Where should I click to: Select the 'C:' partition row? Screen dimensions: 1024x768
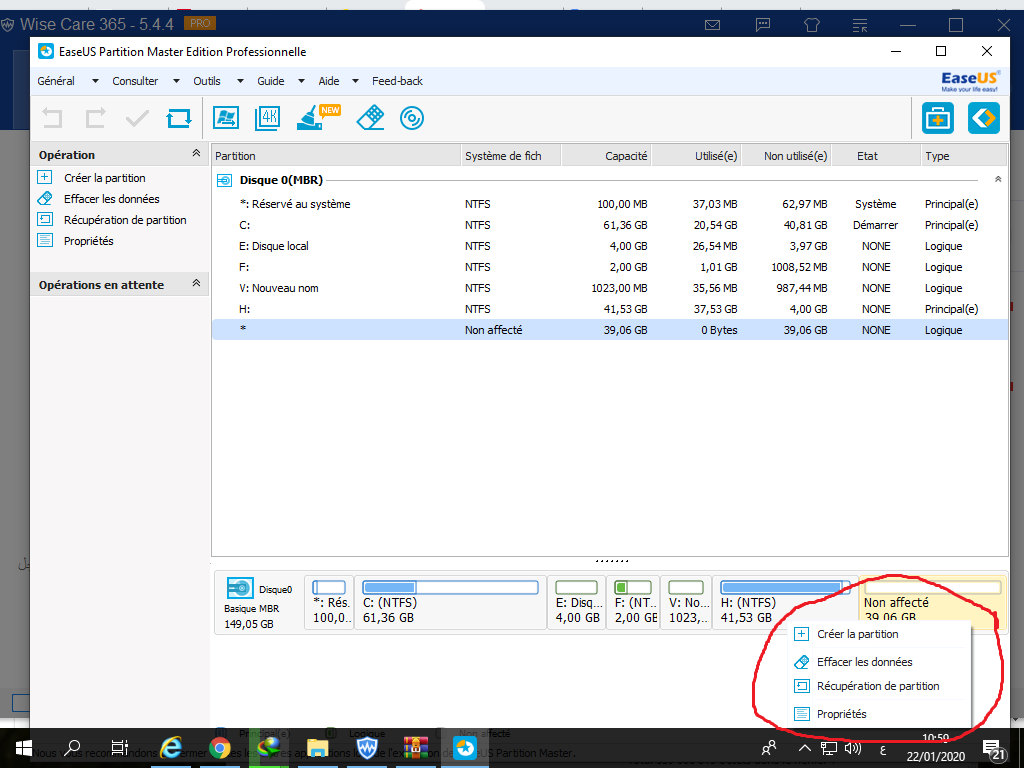(609, 225)
